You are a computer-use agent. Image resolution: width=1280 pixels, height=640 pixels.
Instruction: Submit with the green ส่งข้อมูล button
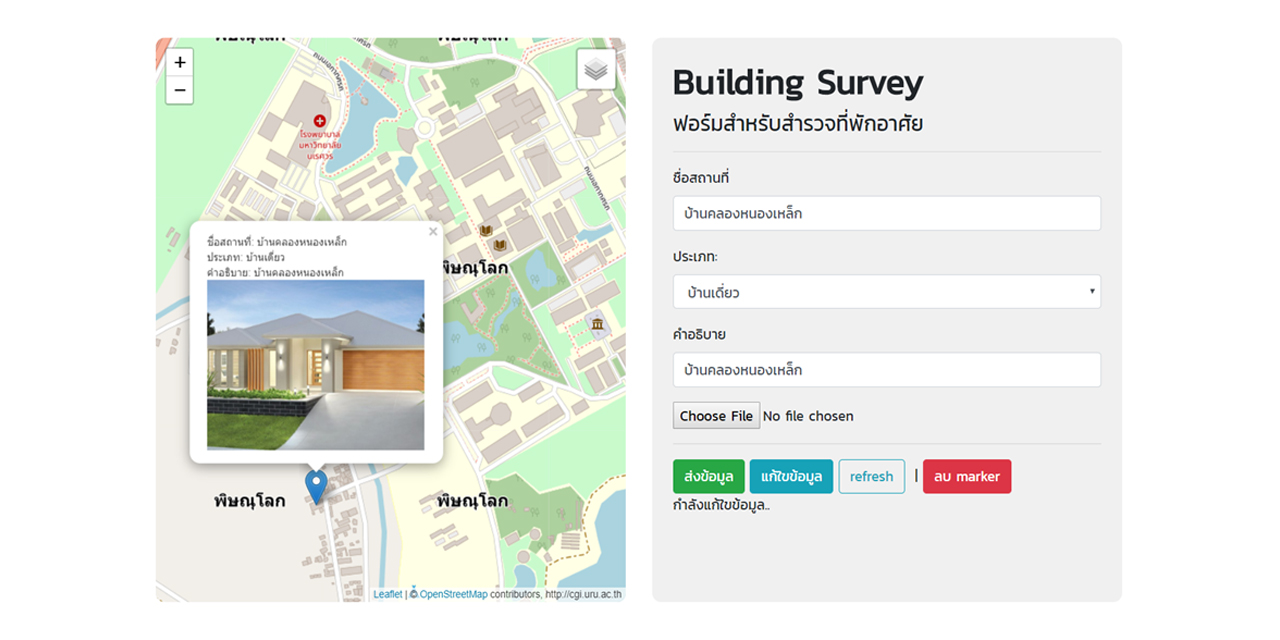(708, 477)
